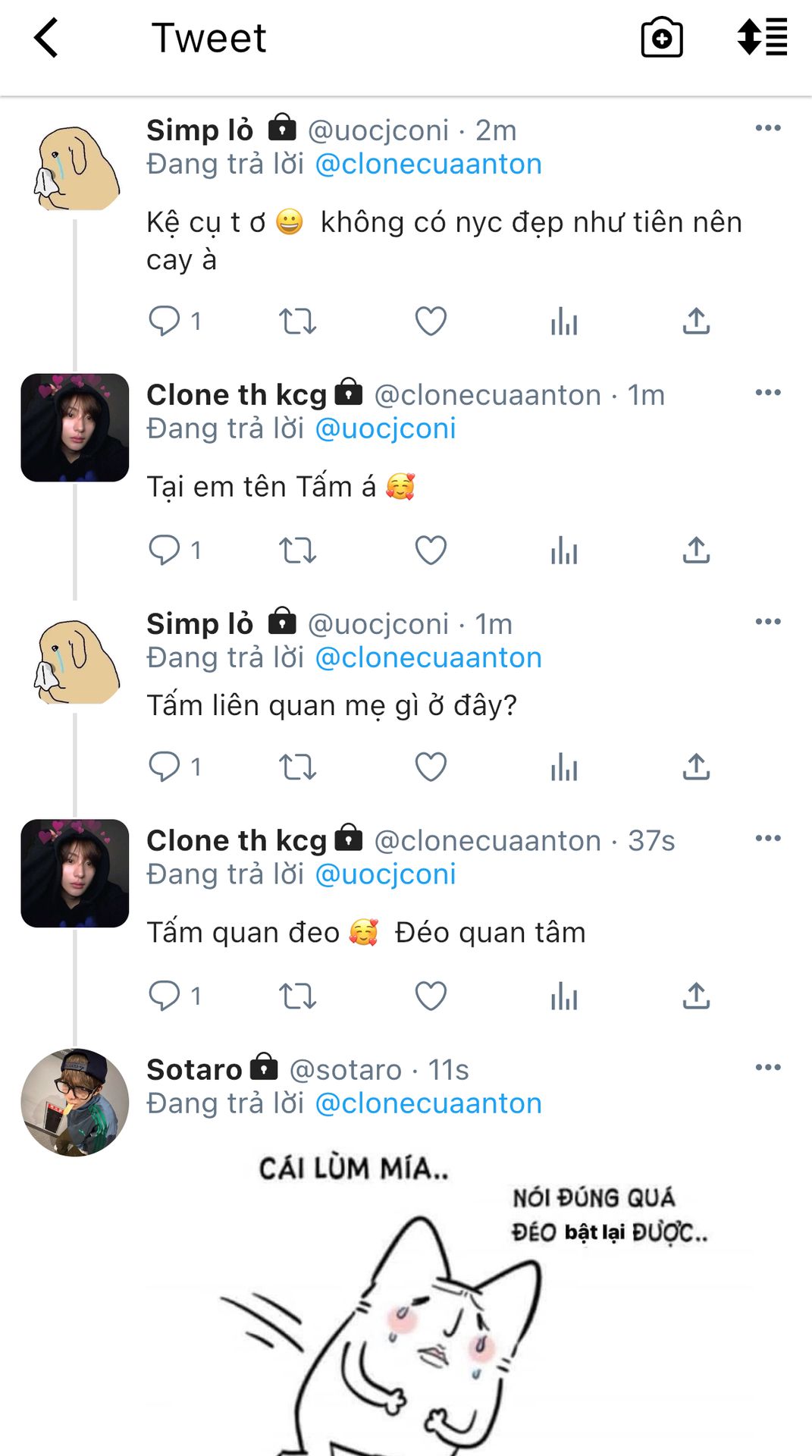View analytics of 'Tấm quan đeo' tweet
This screenshot has width=812, height=1456.
(x=564, y=996)
